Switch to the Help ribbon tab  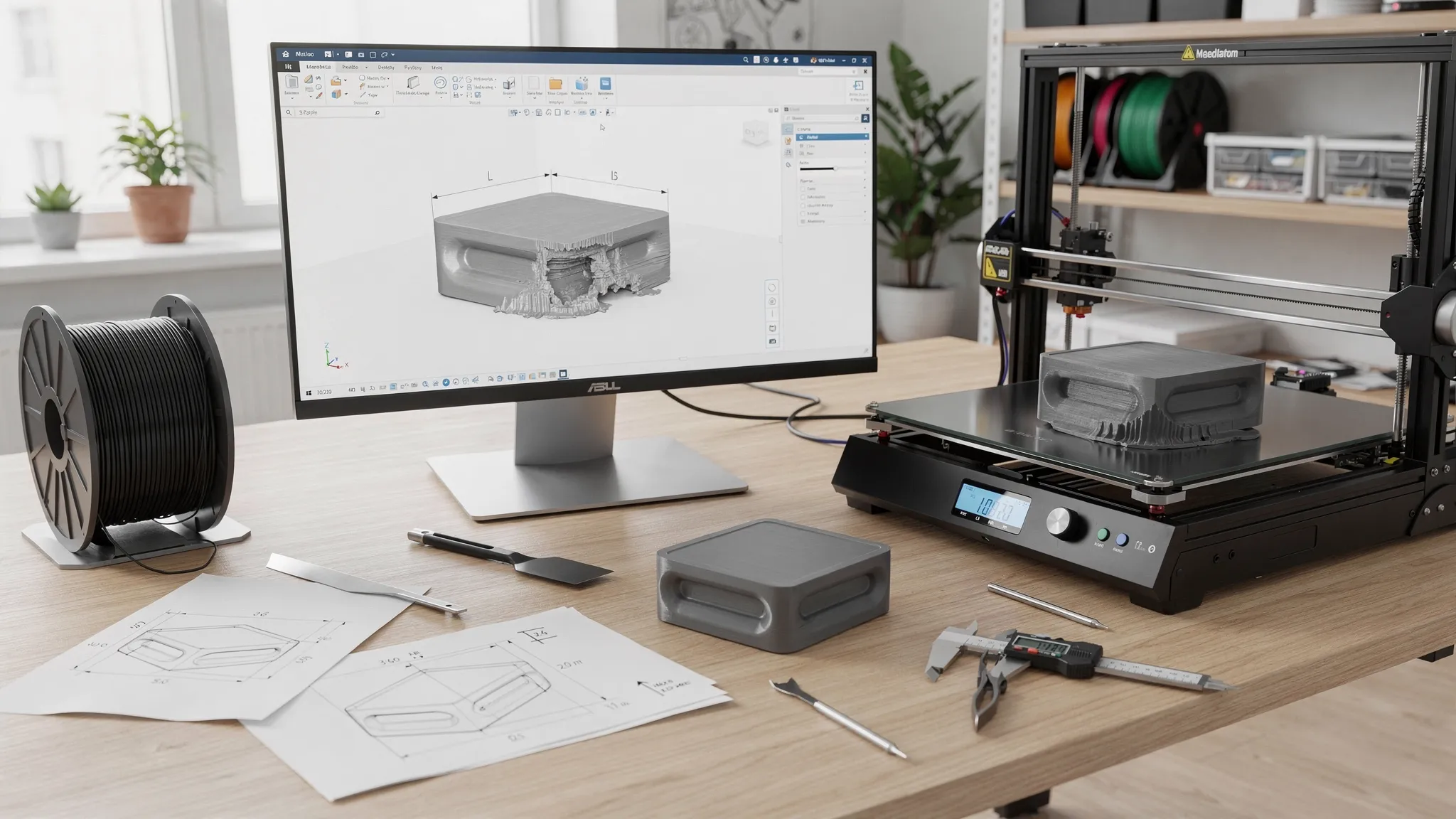coord(437,67)
